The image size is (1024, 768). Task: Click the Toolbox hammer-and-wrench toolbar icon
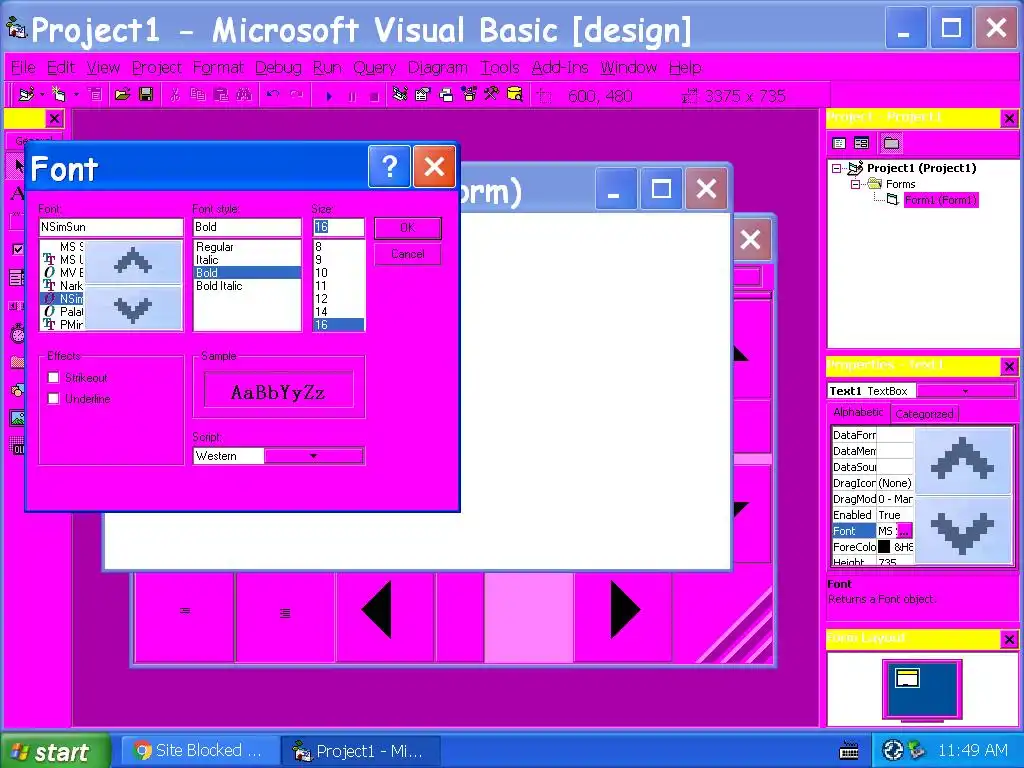tap(491, 95)
